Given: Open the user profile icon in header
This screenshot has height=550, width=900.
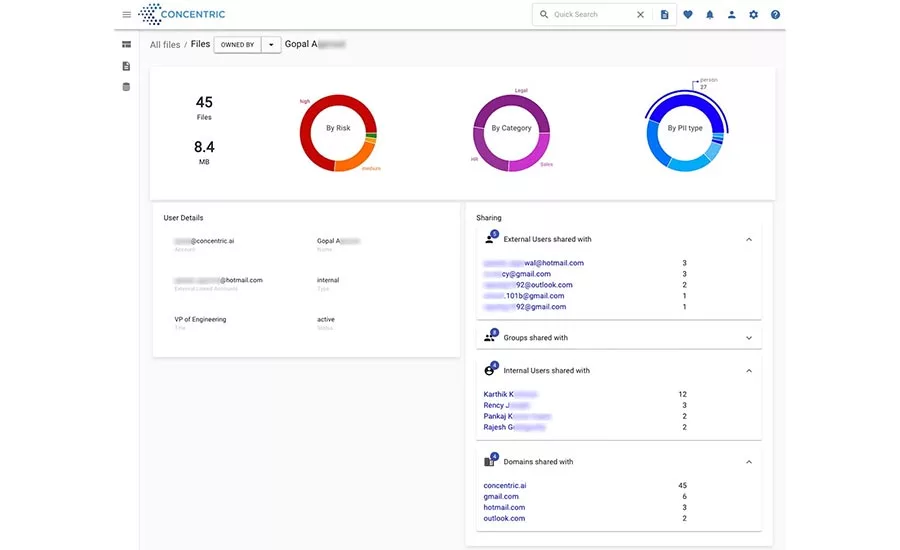Looking at the screenshot, I should tap(732, 15).
